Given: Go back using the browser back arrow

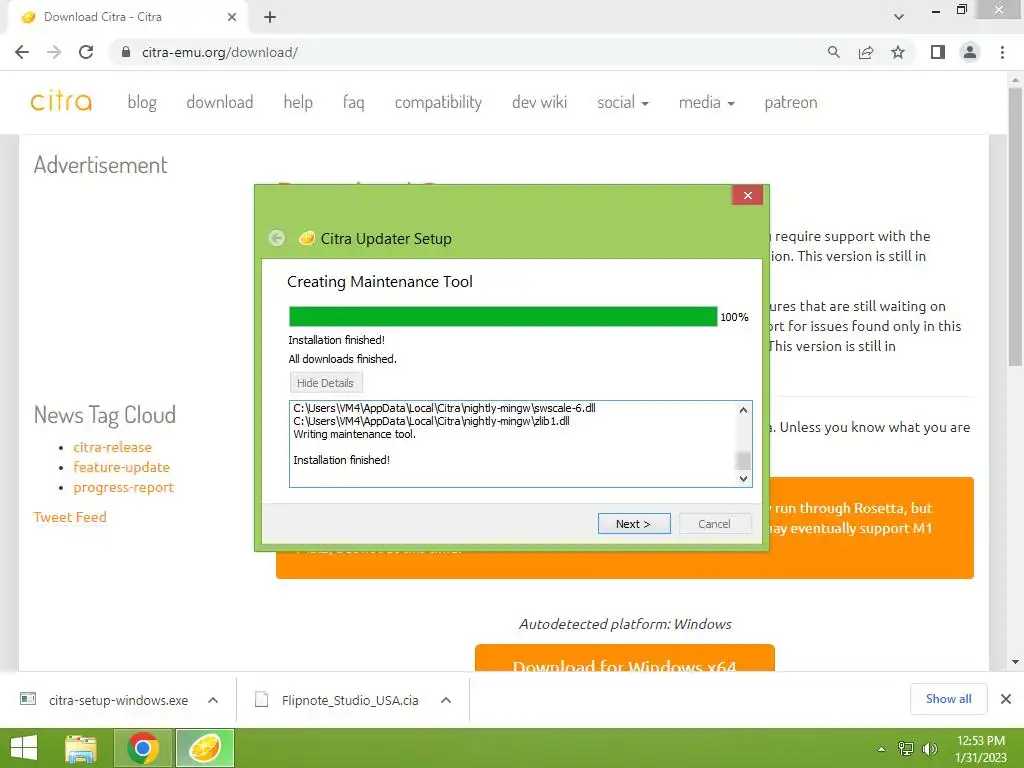Looking at the screenshot, I should pyautogui.click(x=22, y=52).
